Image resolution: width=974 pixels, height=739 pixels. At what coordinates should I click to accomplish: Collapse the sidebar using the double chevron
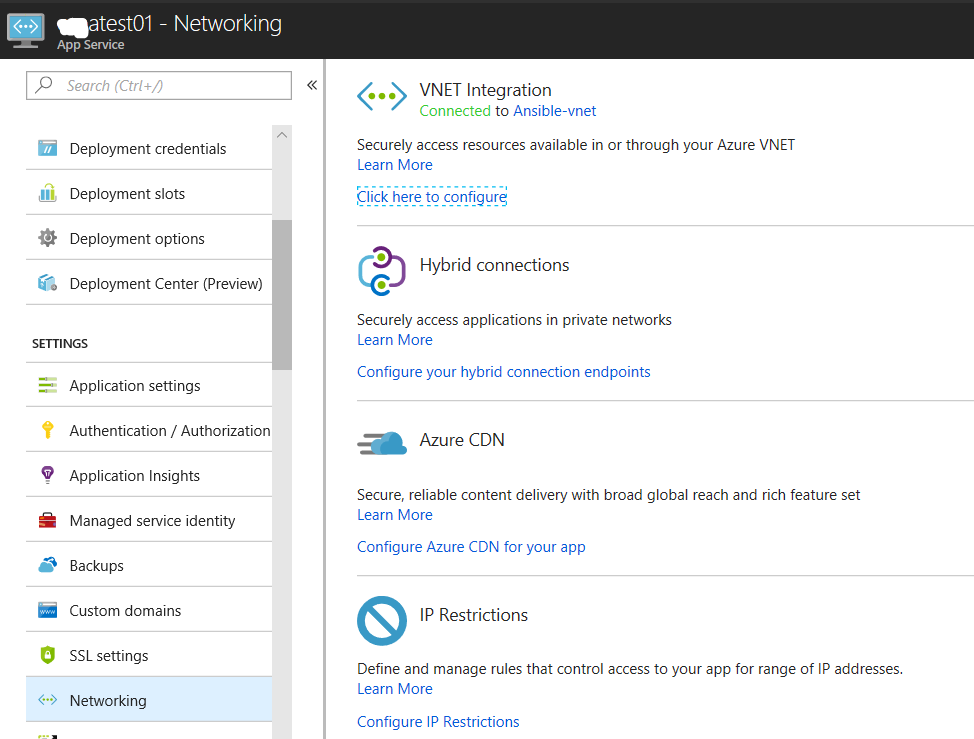[x=311, y=85]
